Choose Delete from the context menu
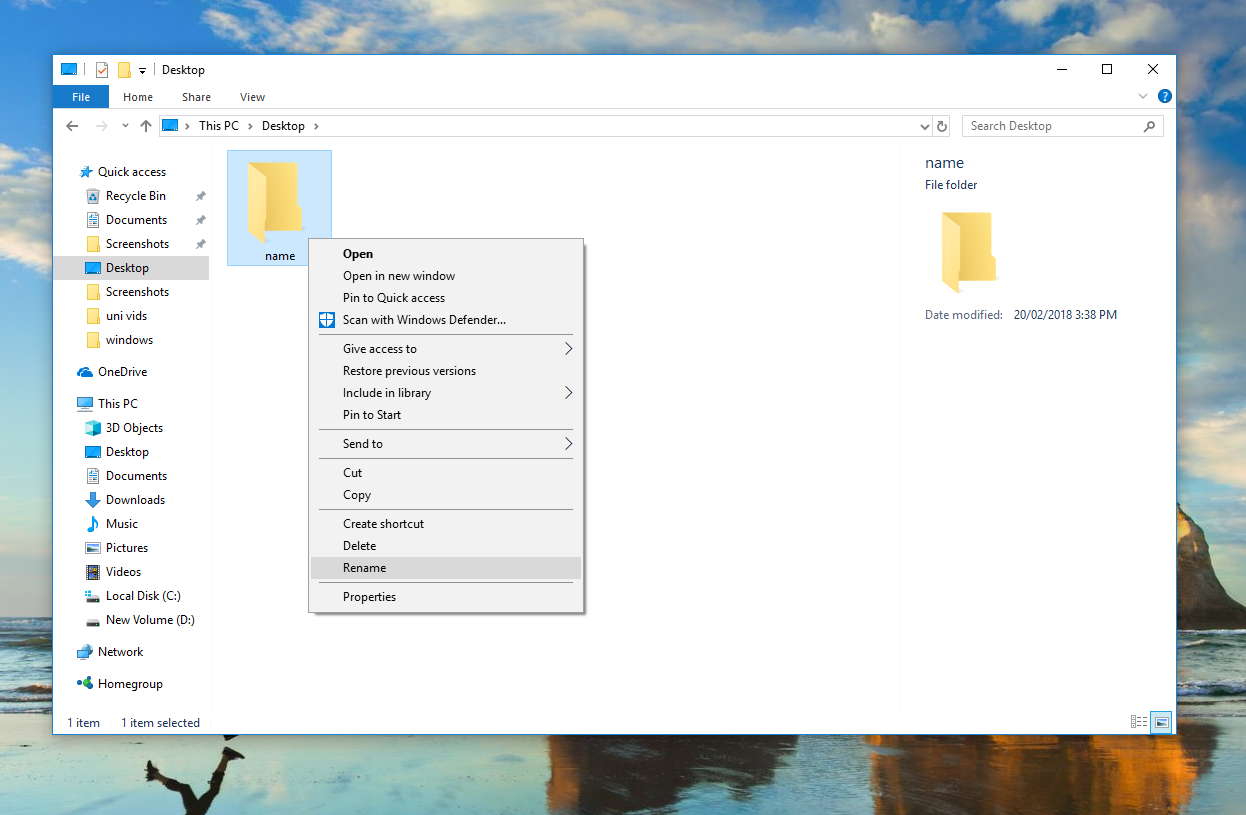The height and width of the screenshot is (815, 1246). tap(445, 546)
